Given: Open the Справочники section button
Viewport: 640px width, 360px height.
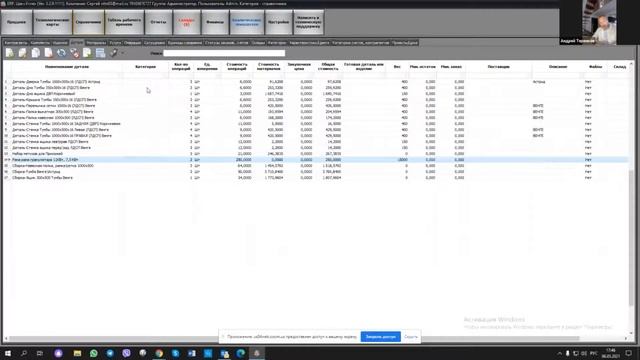Looking at the screenshot, I should click(x=88, y=22).
